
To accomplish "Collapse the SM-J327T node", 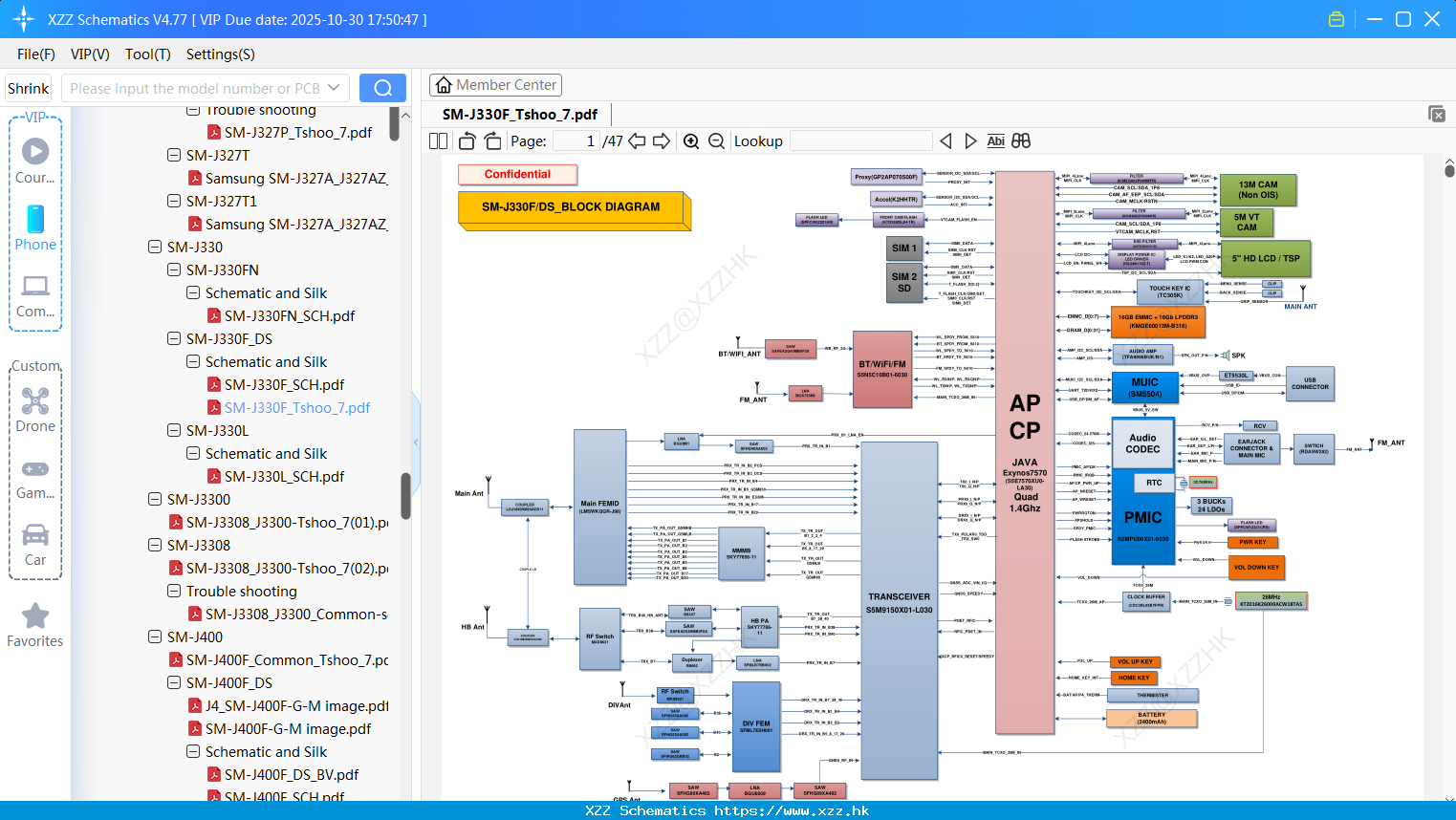I will (x=174, y=155).
